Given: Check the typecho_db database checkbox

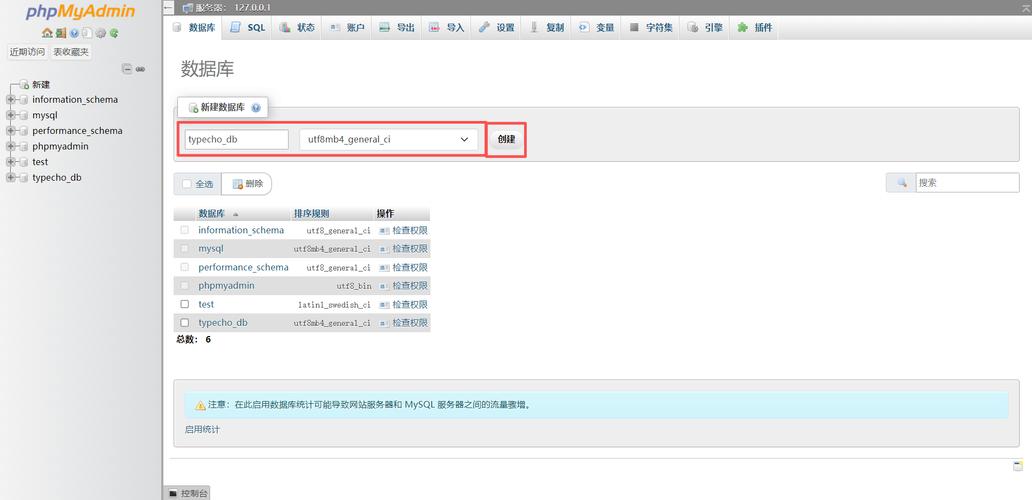Looking at the screenshot, I should pyautogui.click(x=185, y=322).
